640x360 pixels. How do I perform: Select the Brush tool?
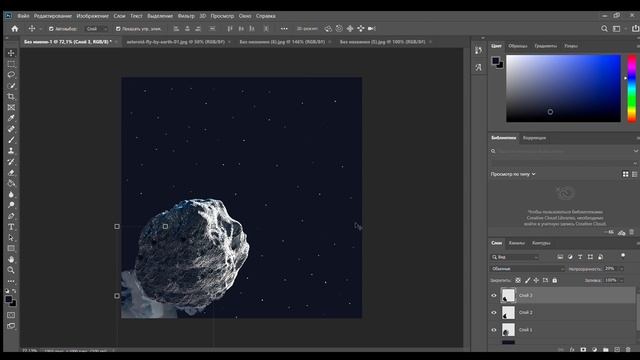[11, 140]
